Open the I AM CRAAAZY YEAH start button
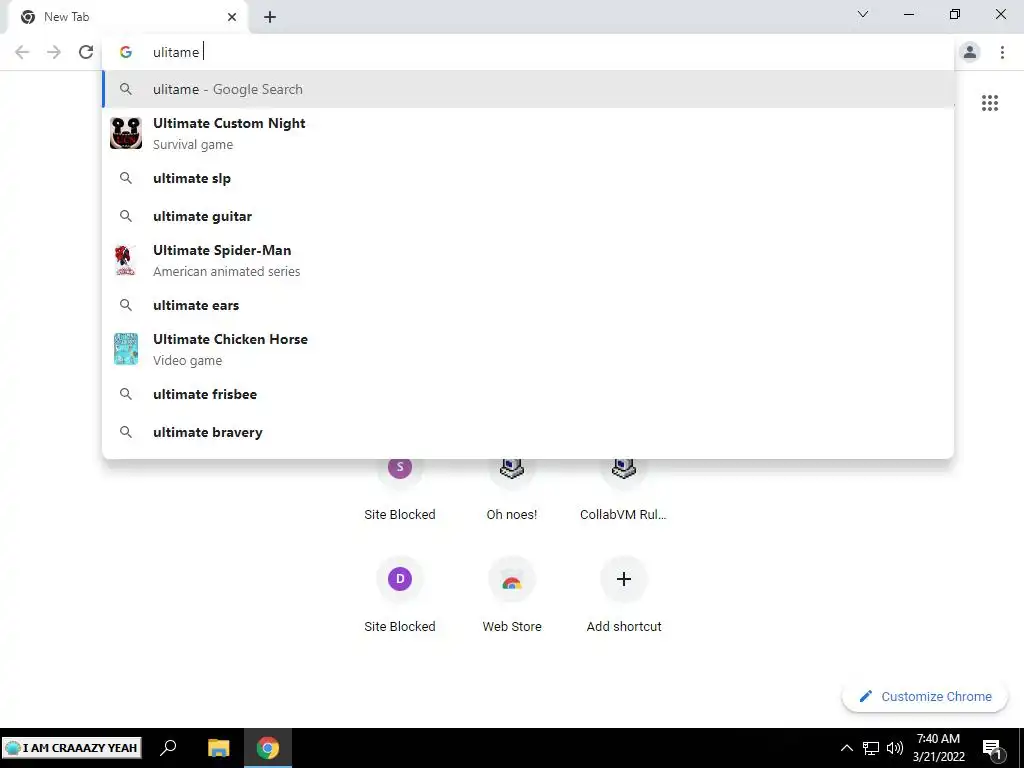 point(71,748)
